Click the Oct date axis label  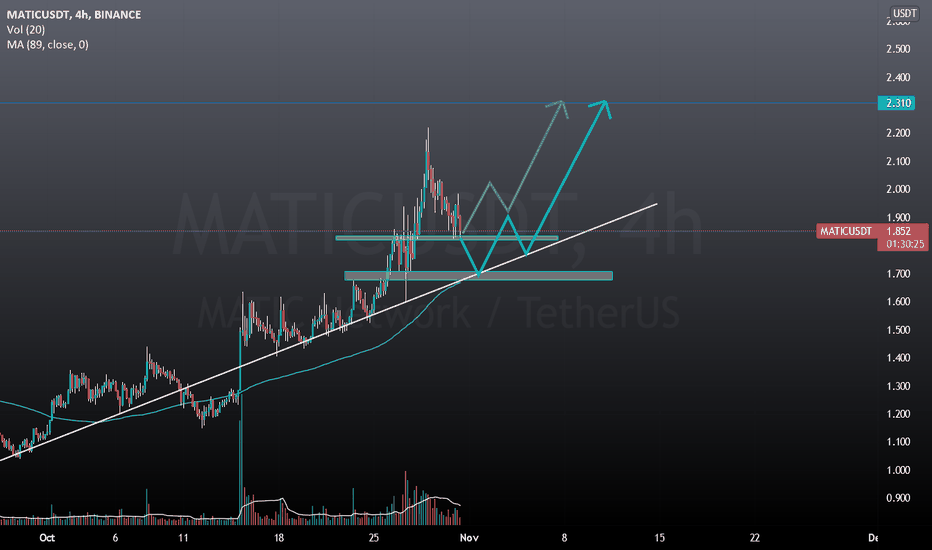point(47,538)
